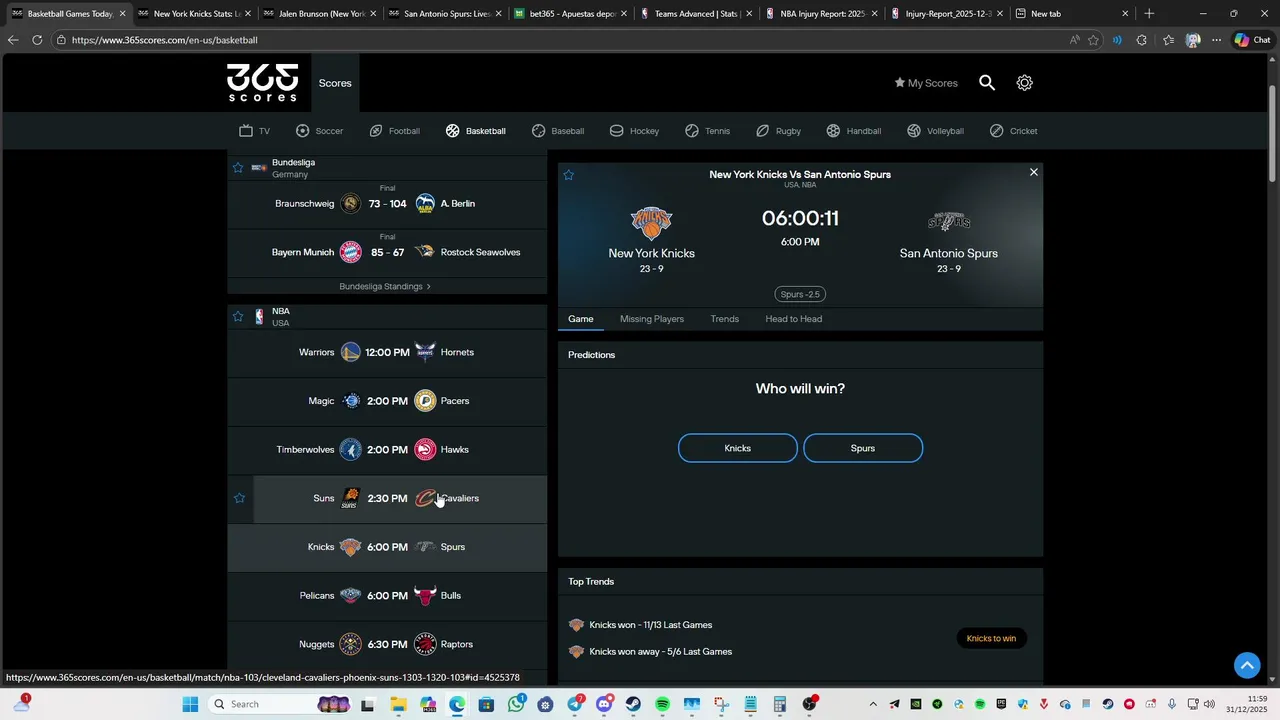The image size is (1280, 720).
Task: Select the Hockey category
Action: 634,131
